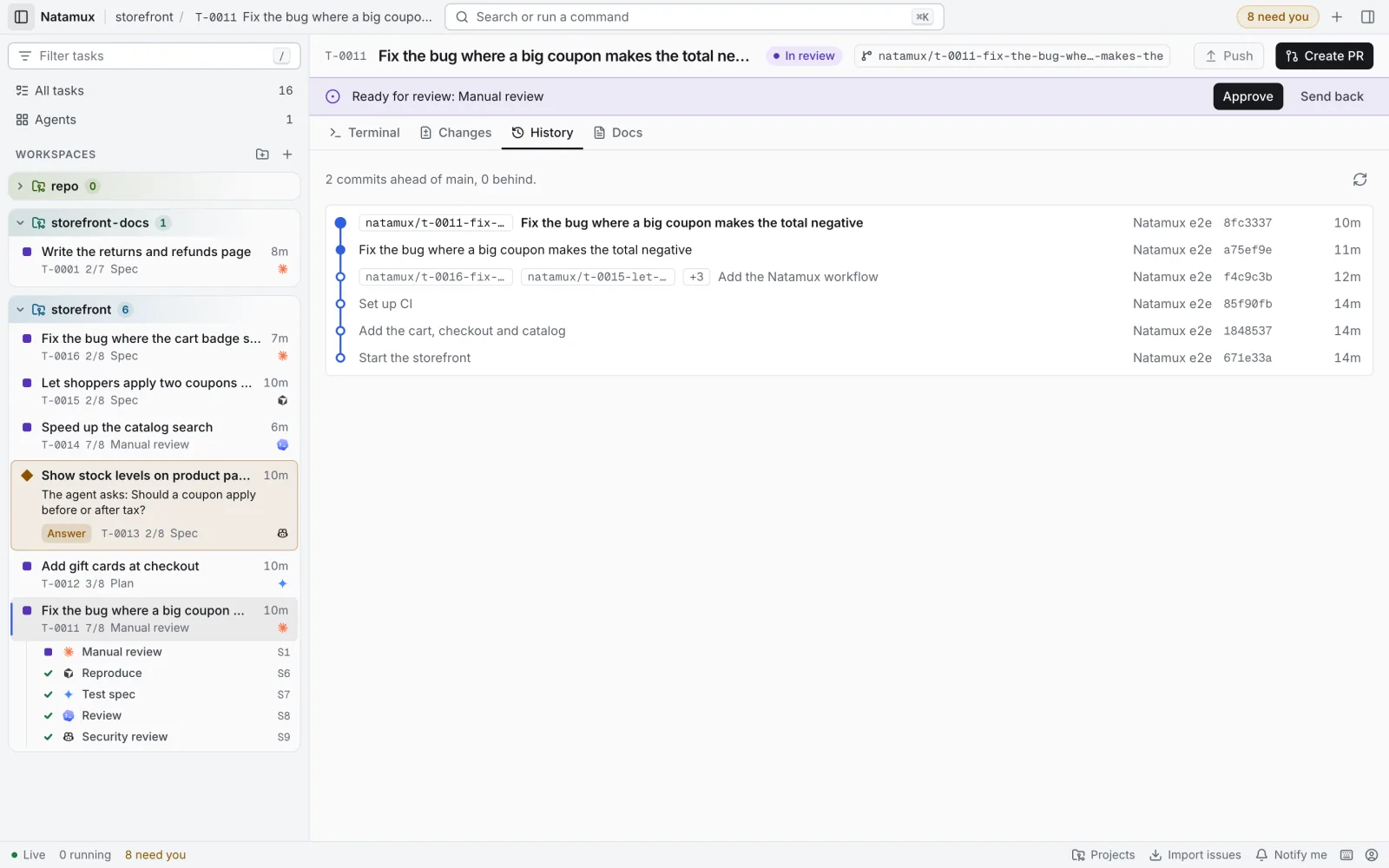The height and width of the screenshot is (868, 1389).
Task: Click Send back
Action: coord(1332,96)
